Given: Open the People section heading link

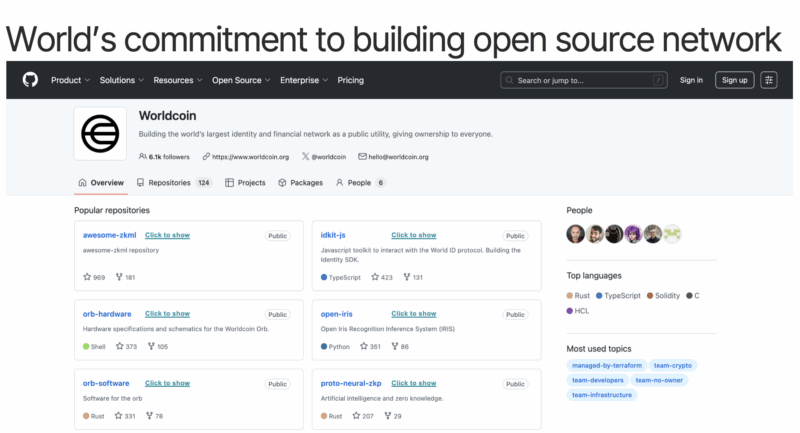Looking at the screenshot, I should coord(579,210).
